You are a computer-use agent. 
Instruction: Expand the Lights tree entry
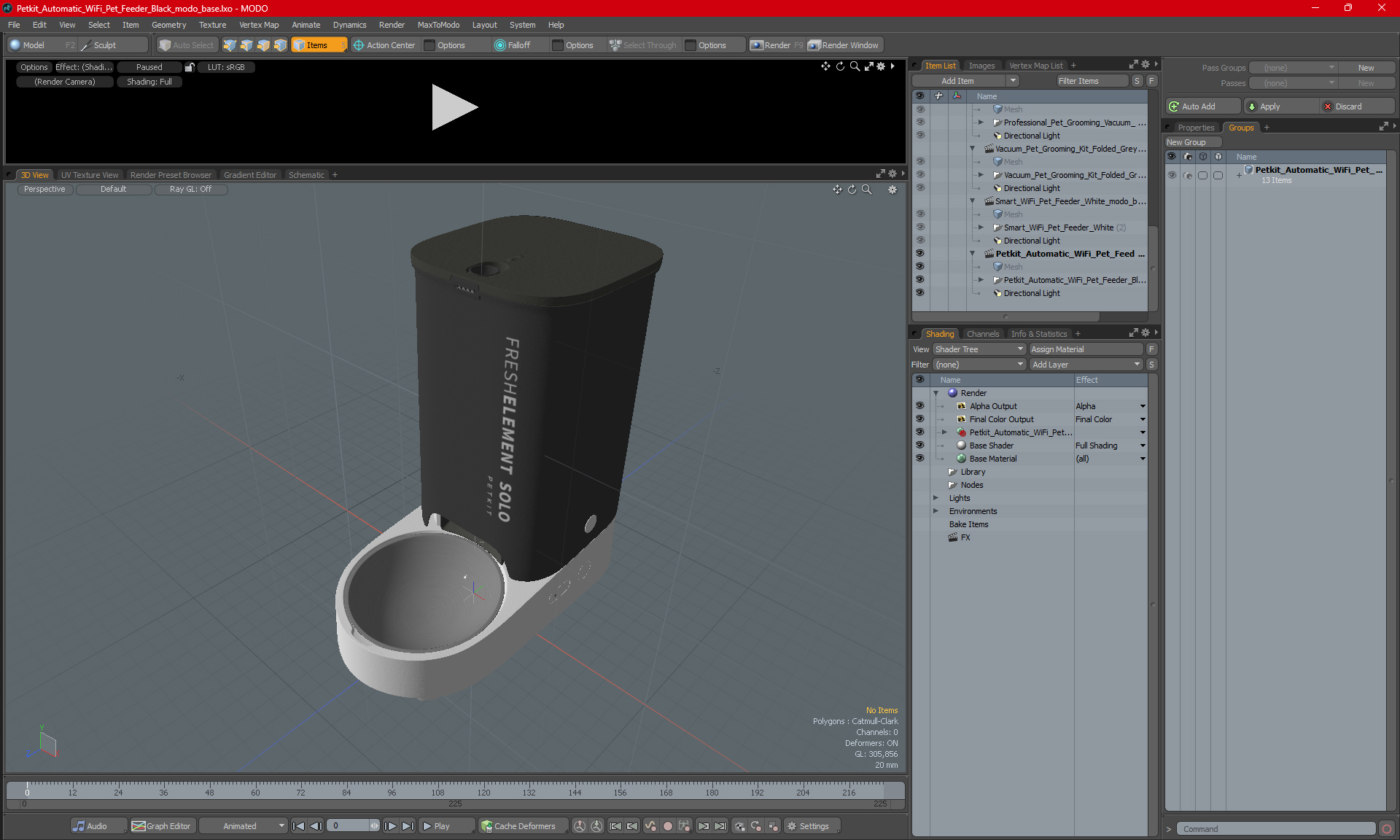[x=936, y=498]
